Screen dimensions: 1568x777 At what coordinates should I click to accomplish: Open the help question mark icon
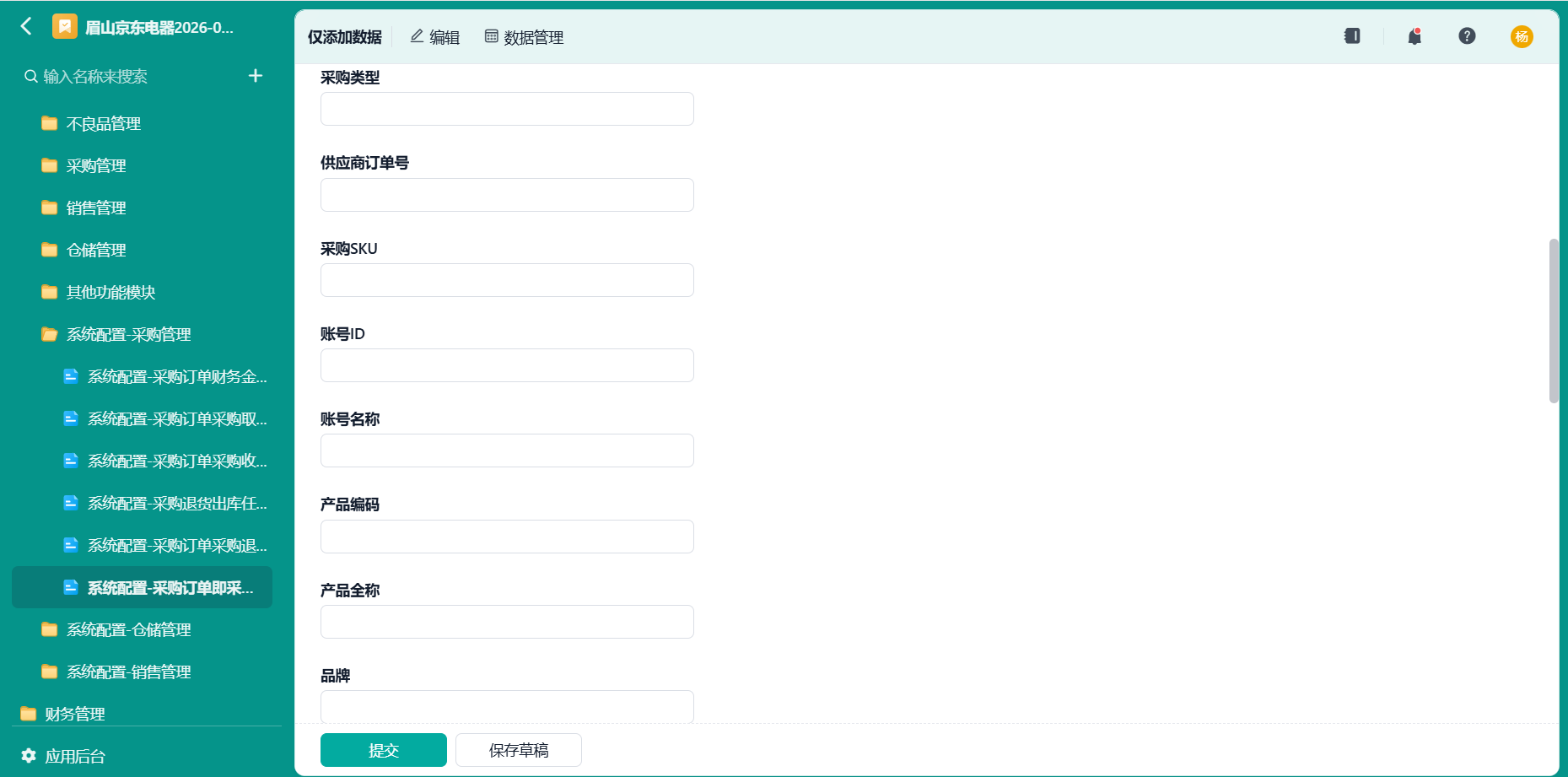(x=1467, y=36)
